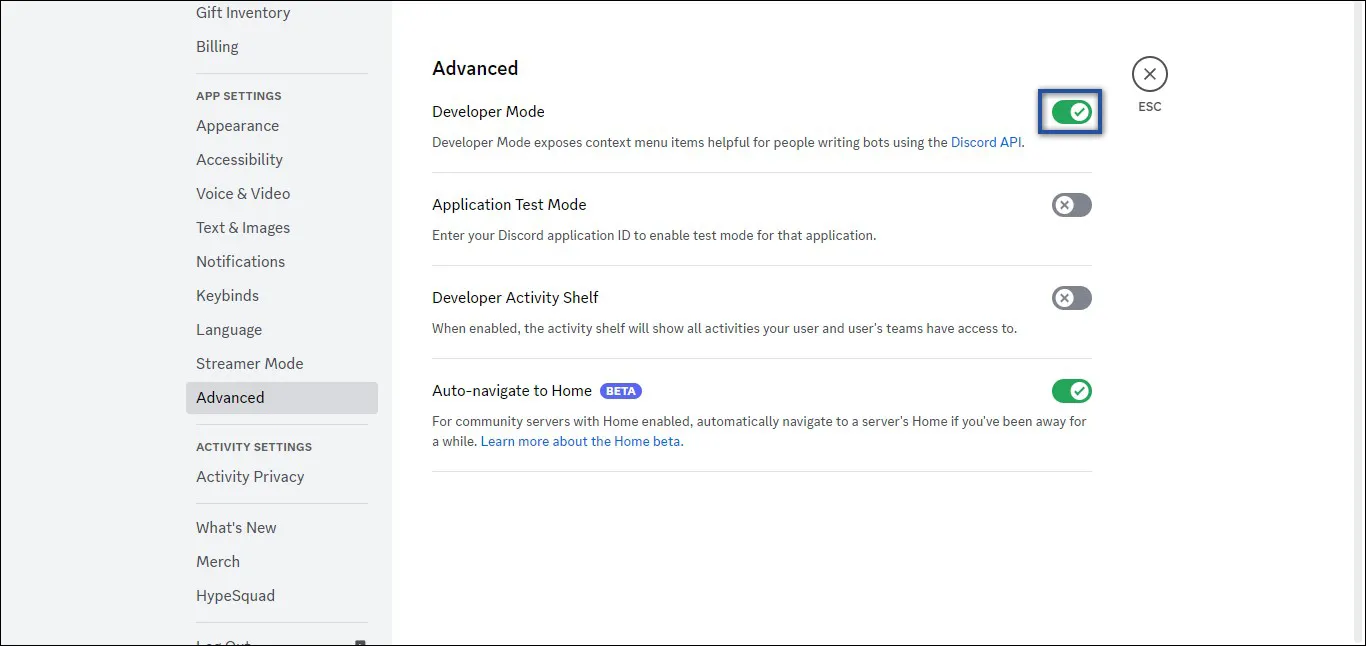Select the Accessibility settings page

[239, 159]
